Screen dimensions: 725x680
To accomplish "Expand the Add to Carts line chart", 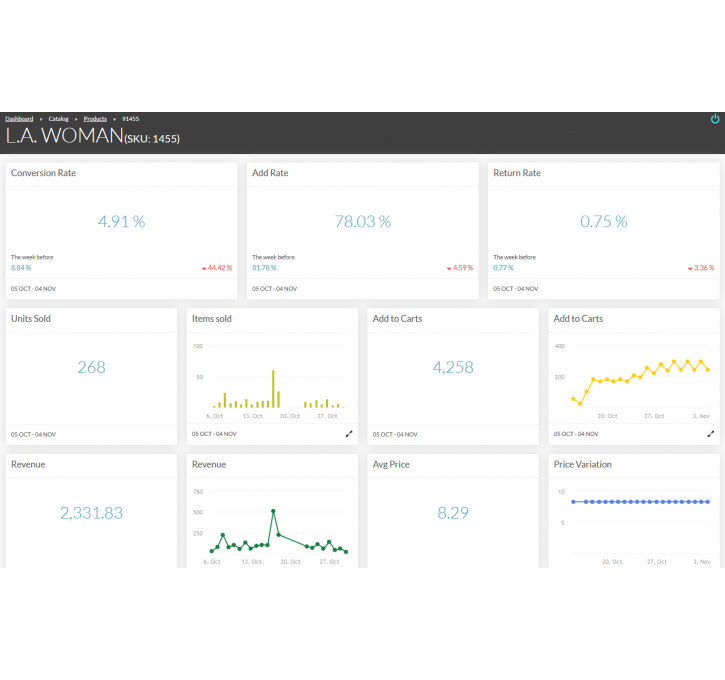I will (711, 434).
